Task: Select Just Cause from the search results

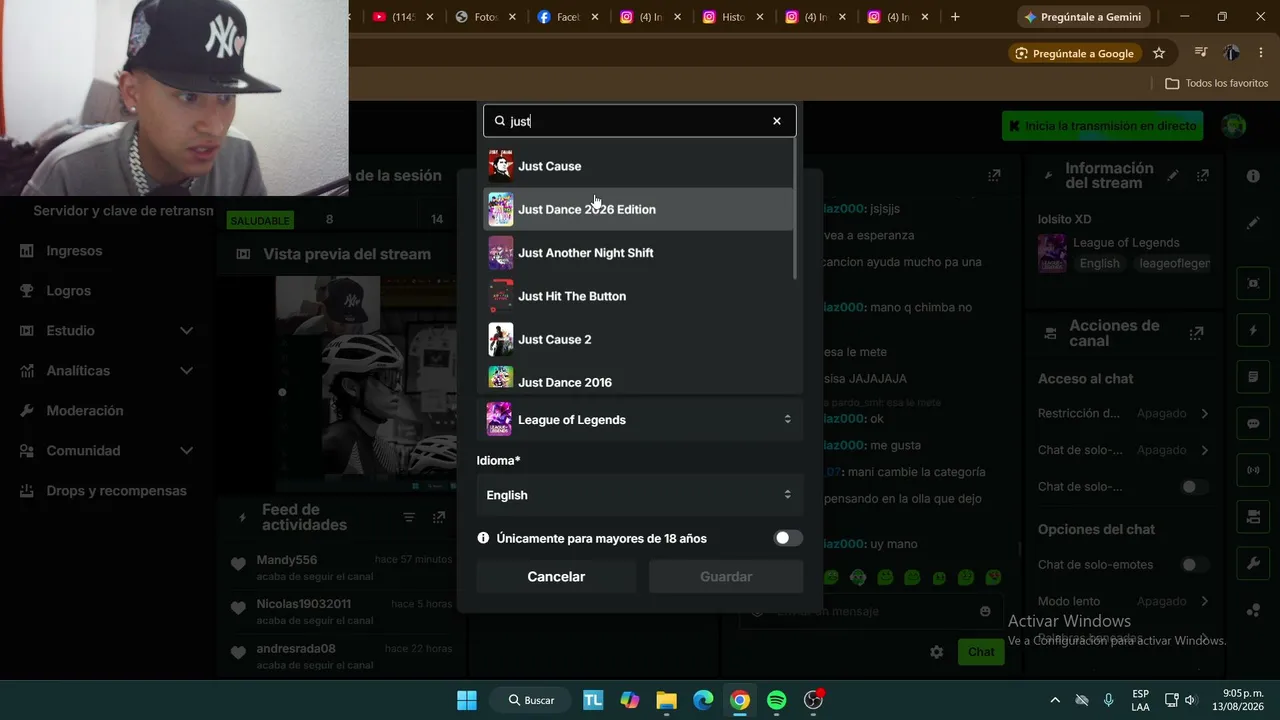Action: (x=638, y=166)
